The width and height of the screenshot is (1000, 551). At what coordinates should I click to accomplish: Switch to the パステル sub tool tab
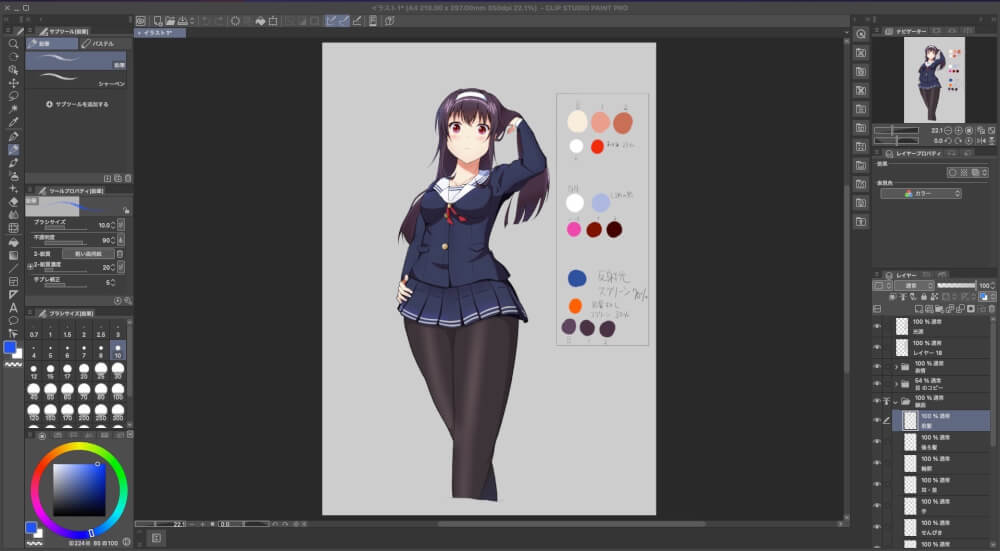coord(106,44)
